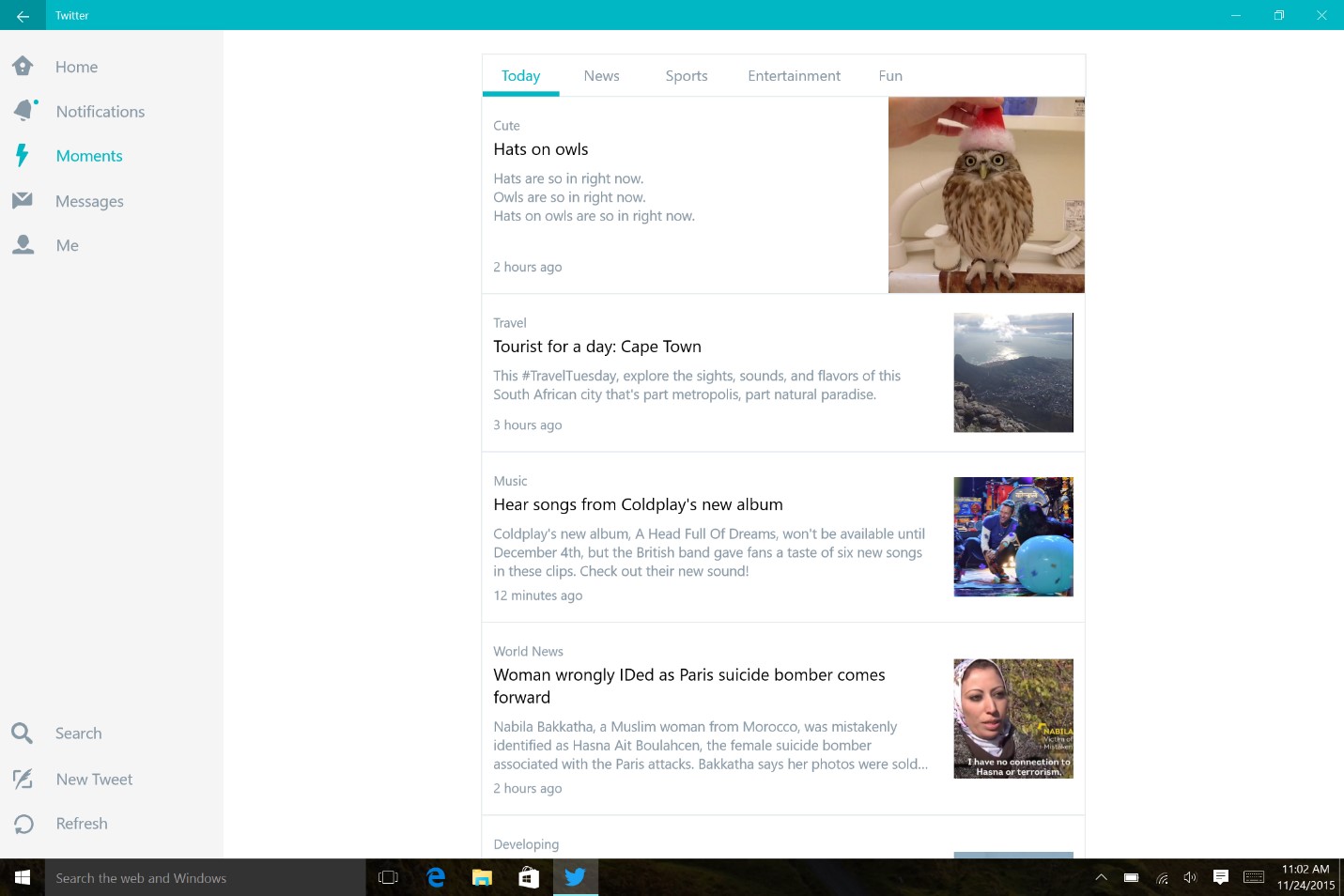This screenshot has height=896, width=1344.
Task: Open the Sports tab
Action: click(x=687, y=76)
